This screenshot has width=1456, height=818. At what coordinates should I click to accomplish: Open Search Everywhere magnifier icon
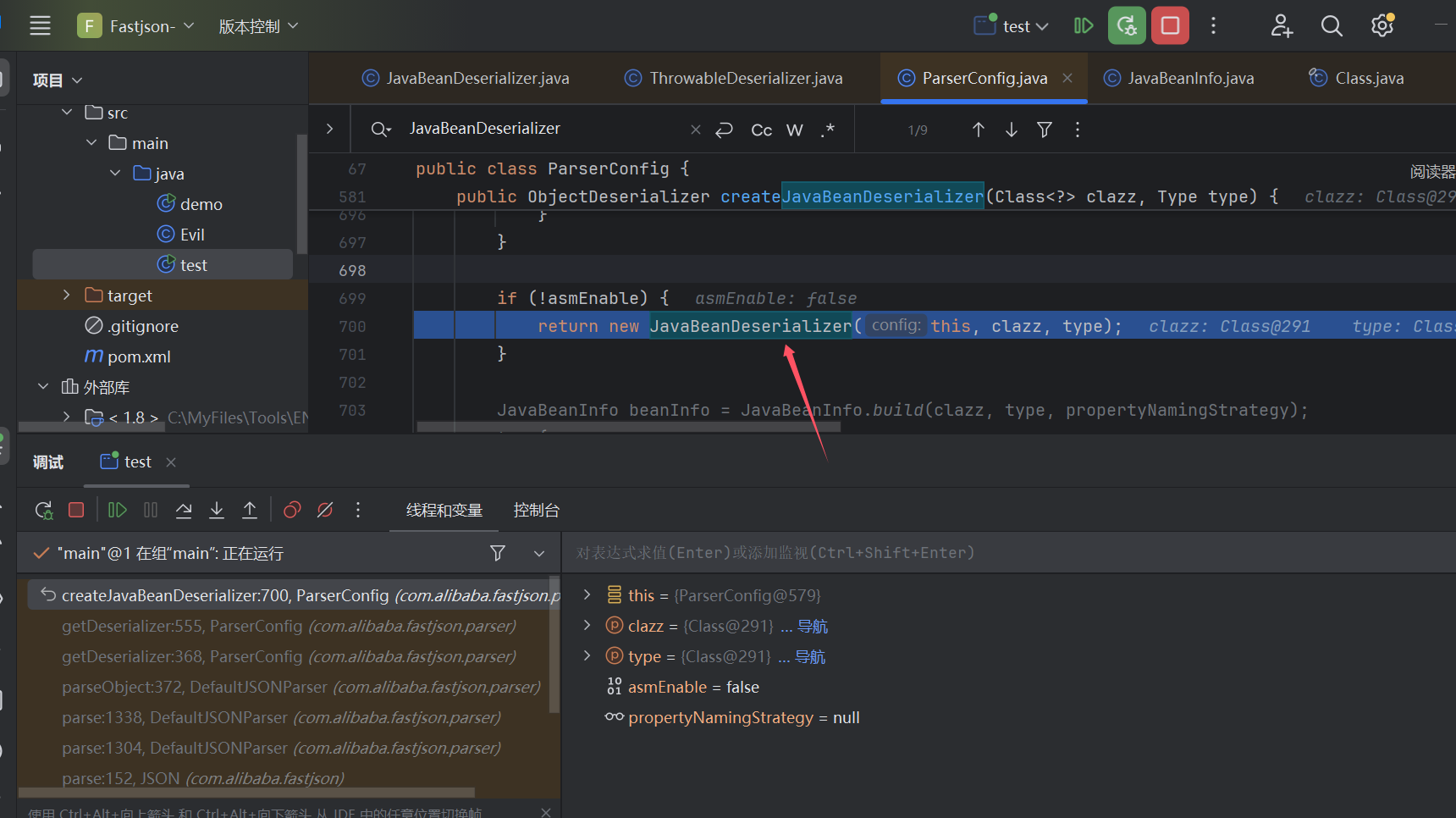(x=1332, y=26)
